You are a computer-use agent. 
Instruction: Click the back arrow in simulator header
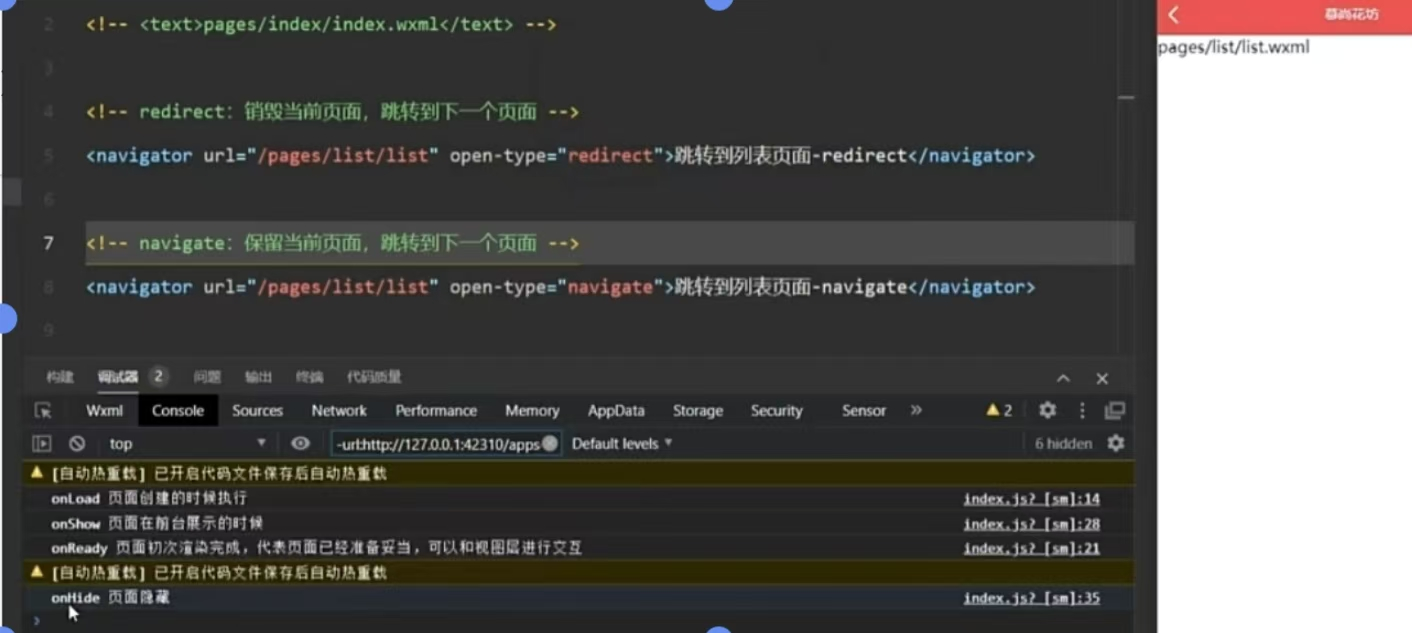click(x=1174, y=14)
